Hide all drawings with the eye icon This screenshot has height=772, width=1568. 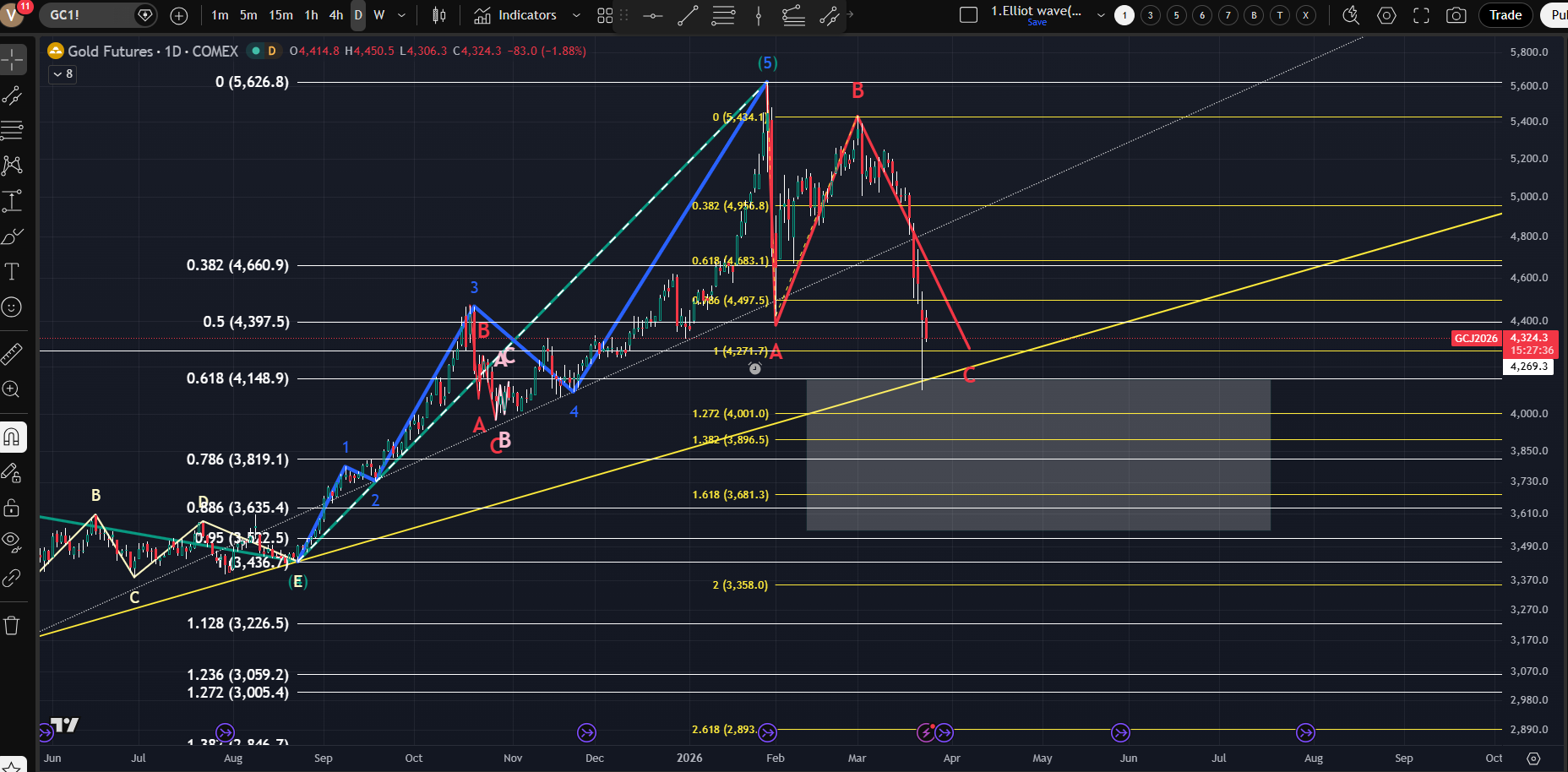coord(12,541)
